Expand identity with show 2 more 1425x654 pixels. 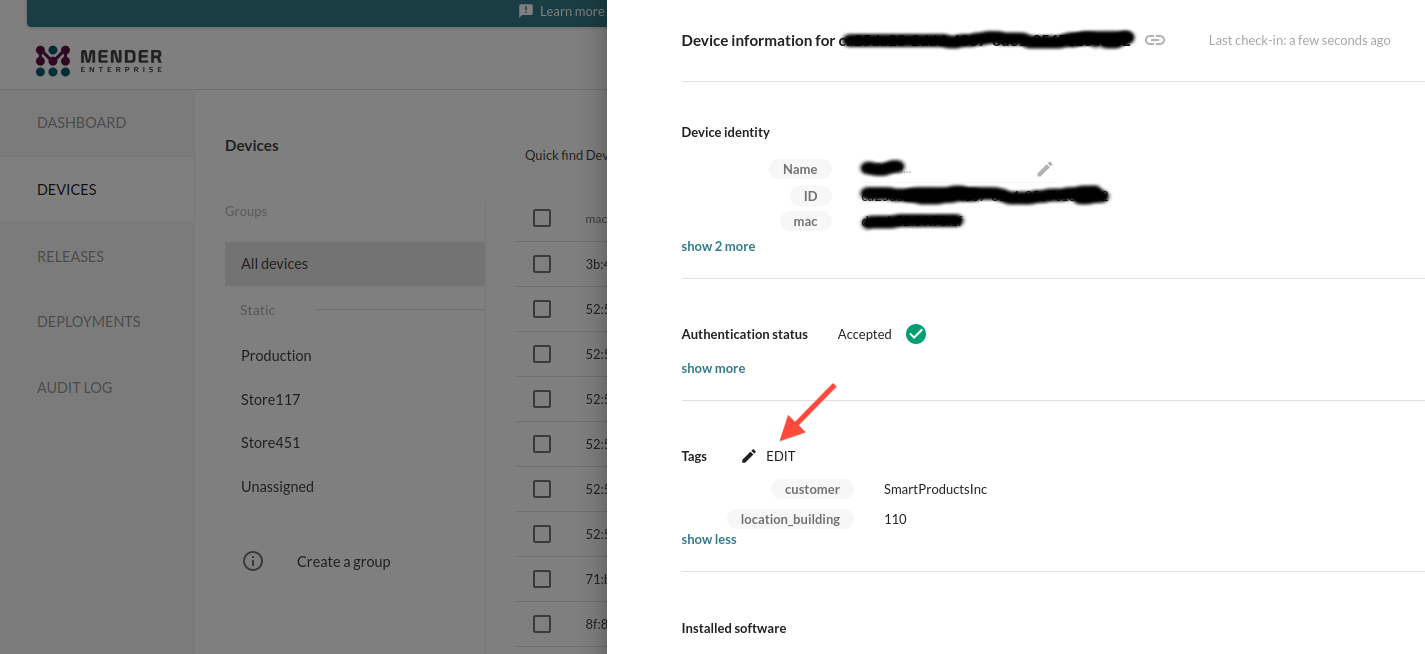click(718, 246)
